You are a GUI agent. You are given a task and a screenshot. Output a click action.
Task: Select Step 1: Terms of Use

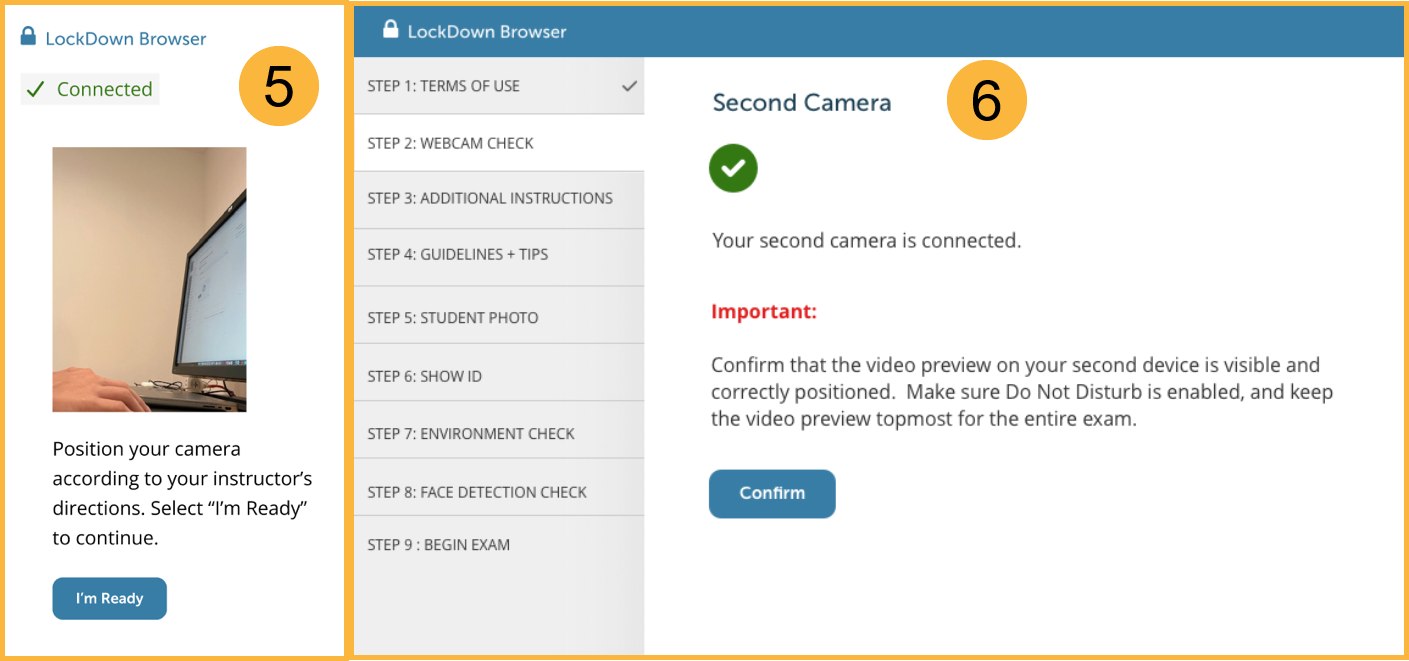click(x=444, y=86)
